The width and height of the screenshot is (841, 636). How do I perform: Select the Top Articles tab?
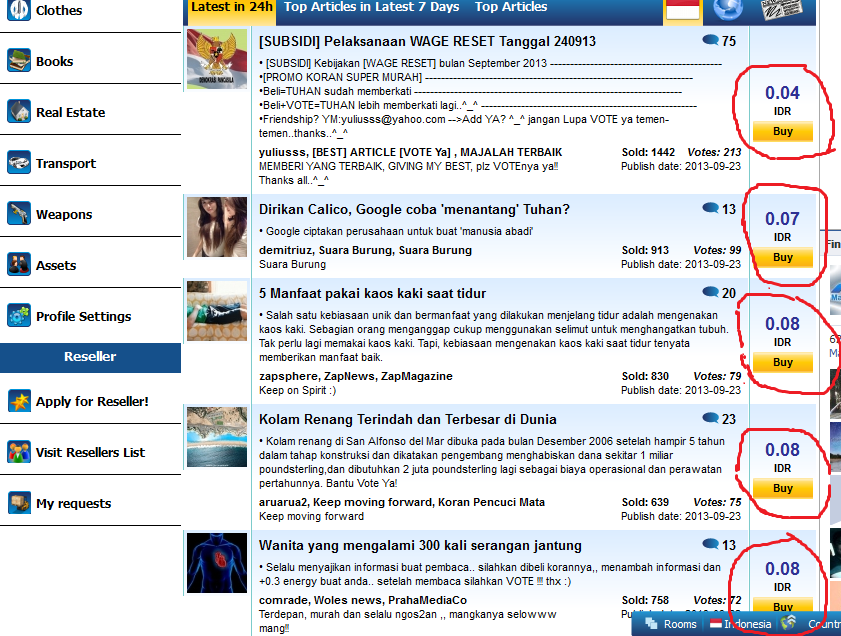pos(511,7)
